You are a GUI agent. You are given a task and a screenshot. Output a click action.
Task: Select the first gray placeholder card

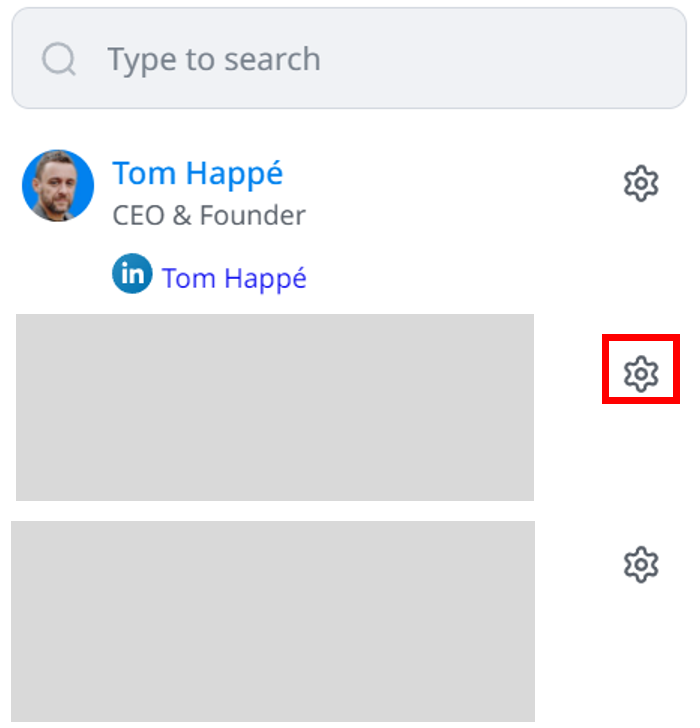pyautogui.click(x=275, y=407)
